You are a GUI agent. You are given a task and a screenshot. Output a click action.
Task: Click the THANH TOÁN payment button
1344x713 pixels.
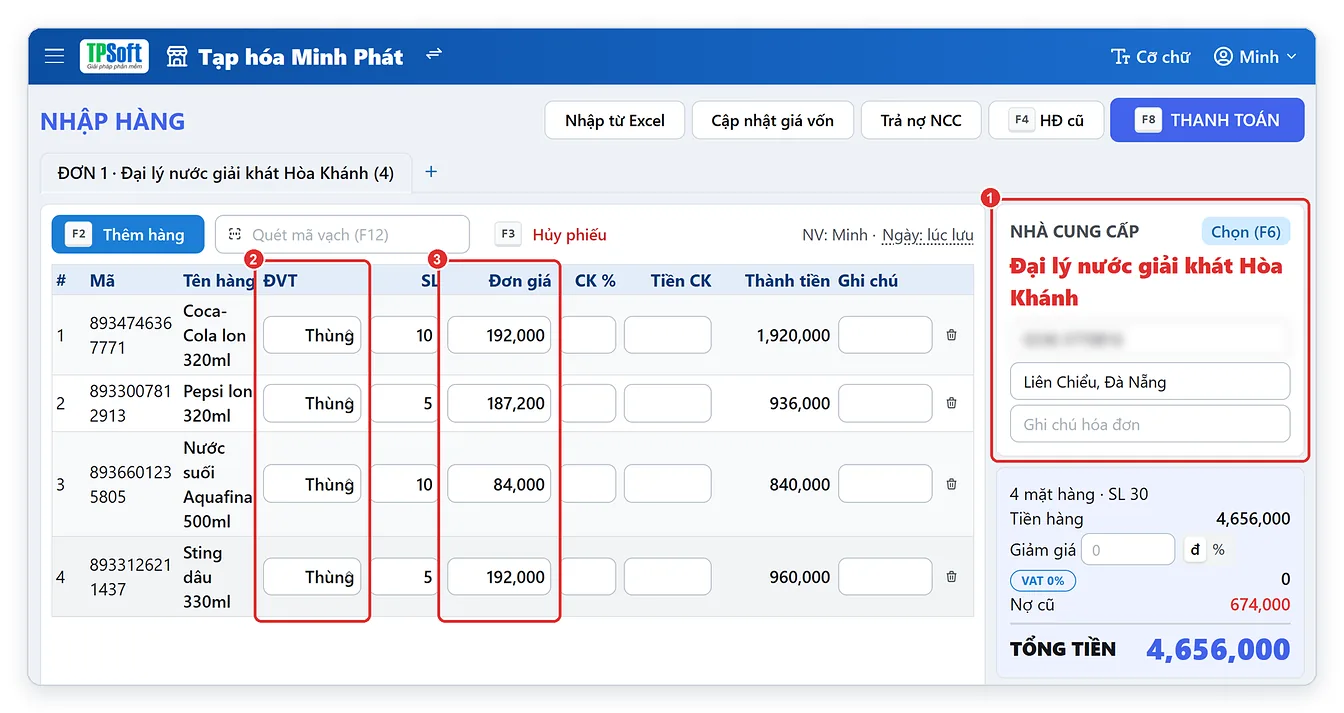coord(1207,120)
